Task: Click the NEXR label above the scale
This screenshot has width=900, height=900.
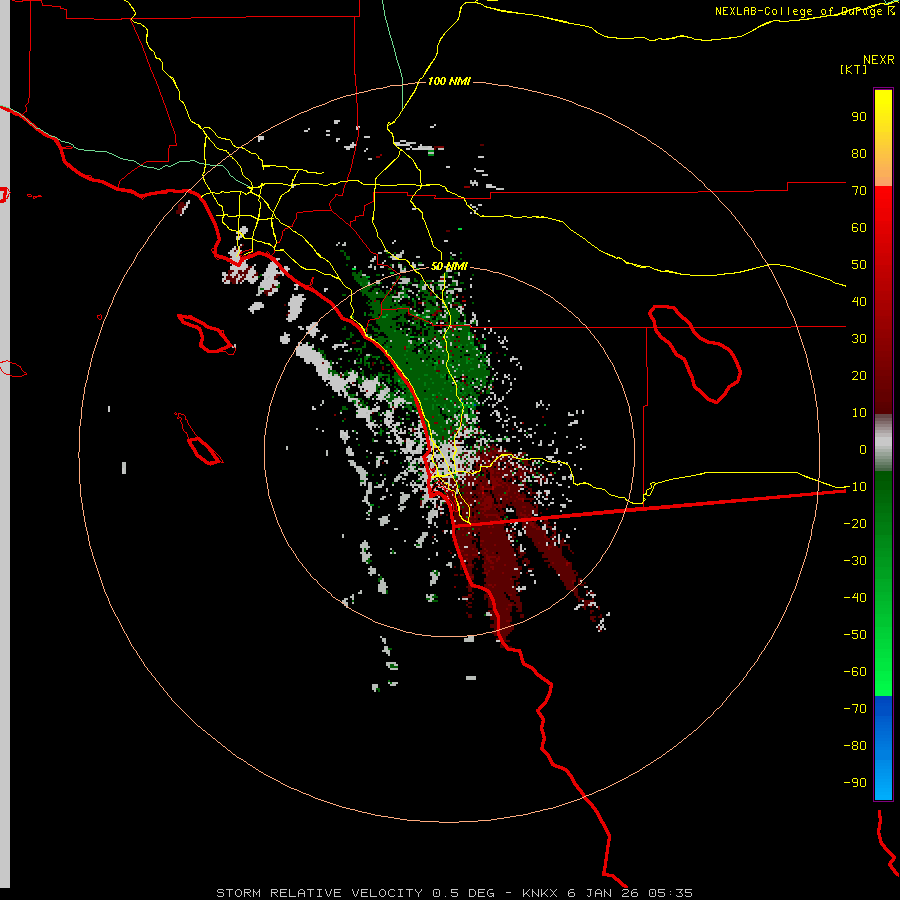Action: (x=879, y=60)
